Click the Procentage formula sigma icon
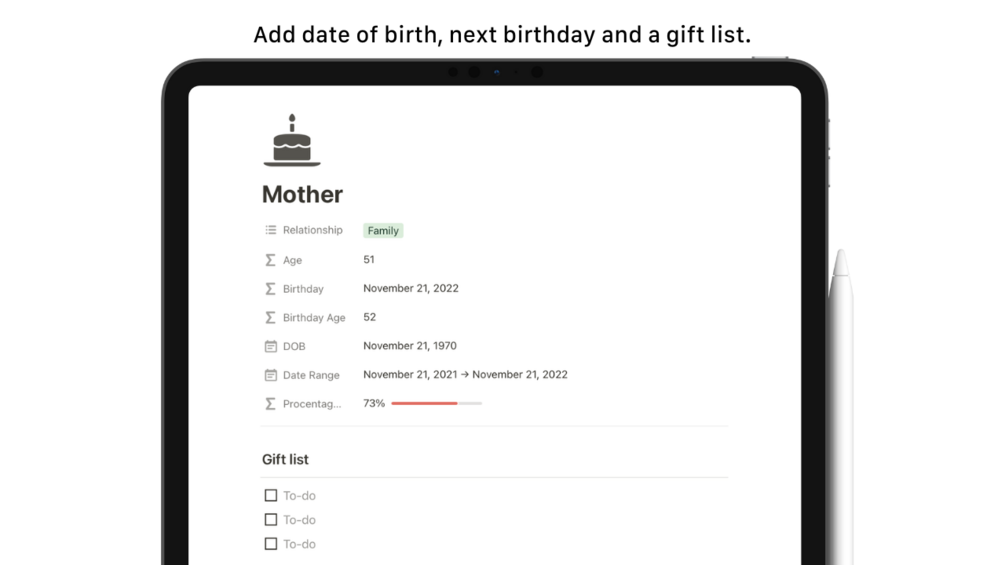Image resolution: width=1005 pixels, height=565 pixels. point(270,404)
